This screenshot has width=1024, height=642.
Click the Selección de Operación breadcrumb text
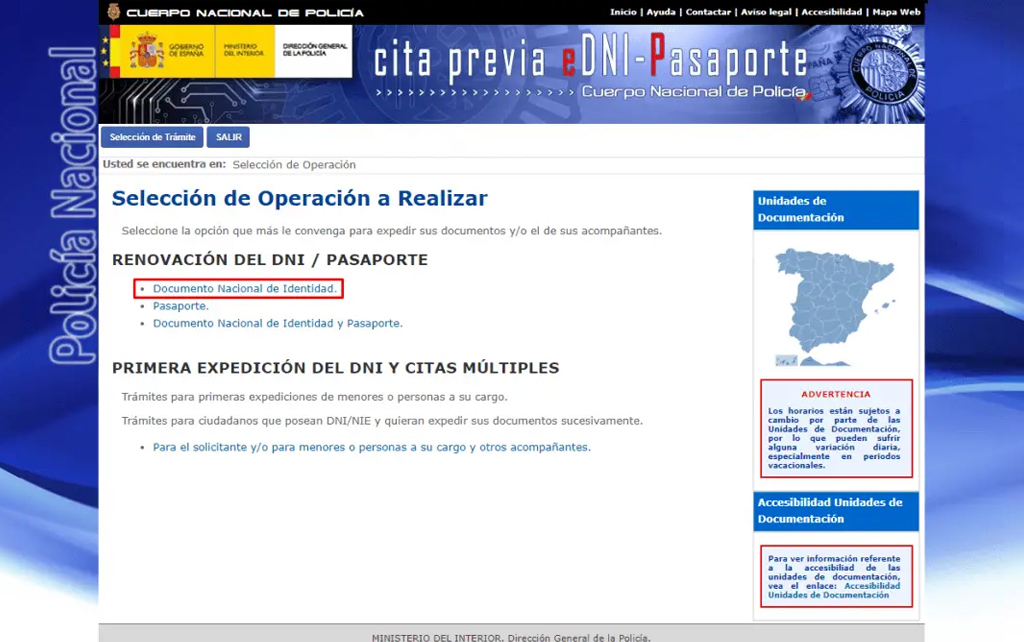coord(294,165)
